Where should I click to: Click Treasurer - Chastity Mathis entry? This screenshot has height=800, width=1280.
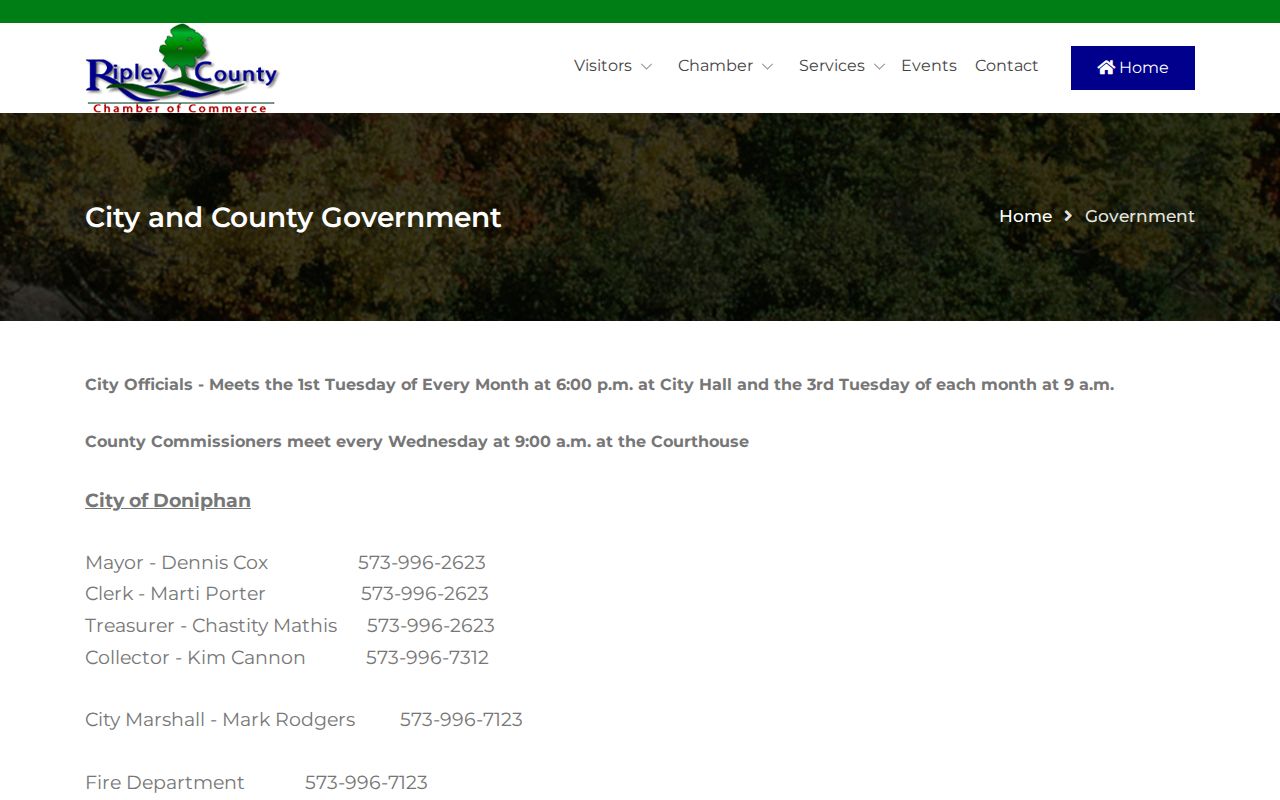point(211,625)
